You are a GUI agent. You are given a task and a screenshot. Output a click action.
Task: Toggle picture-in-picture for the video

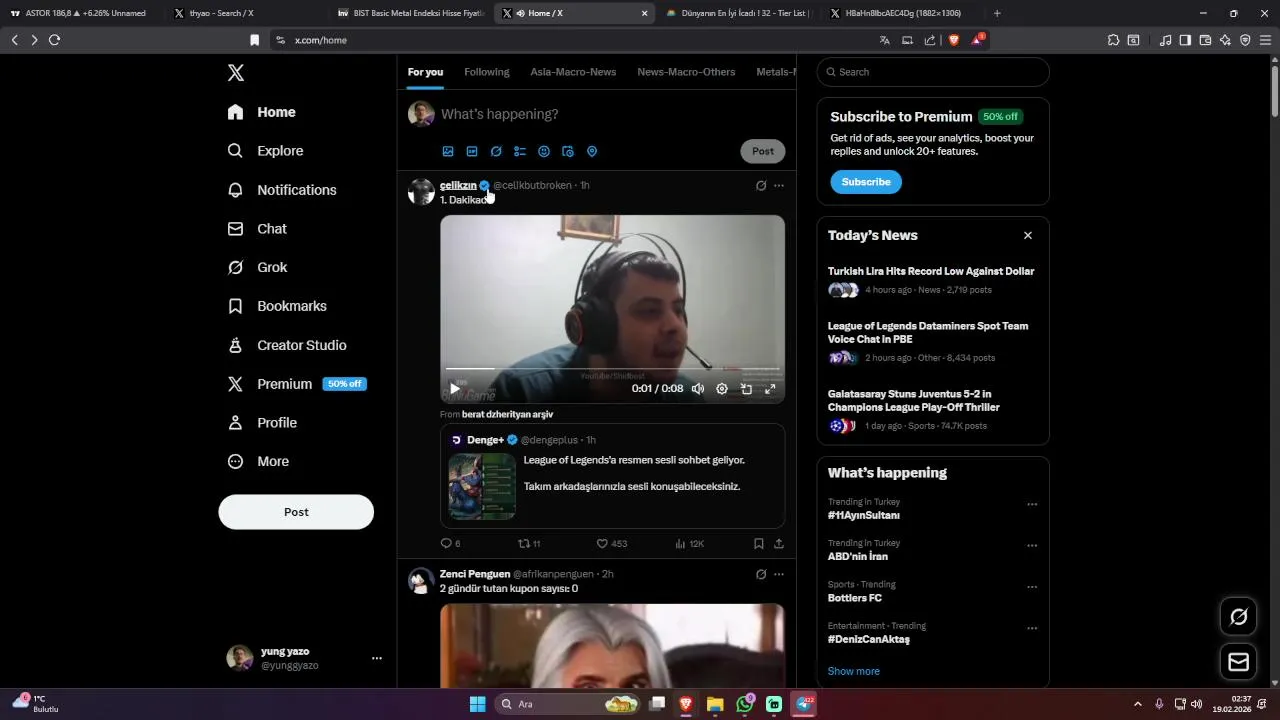point(746,389)
